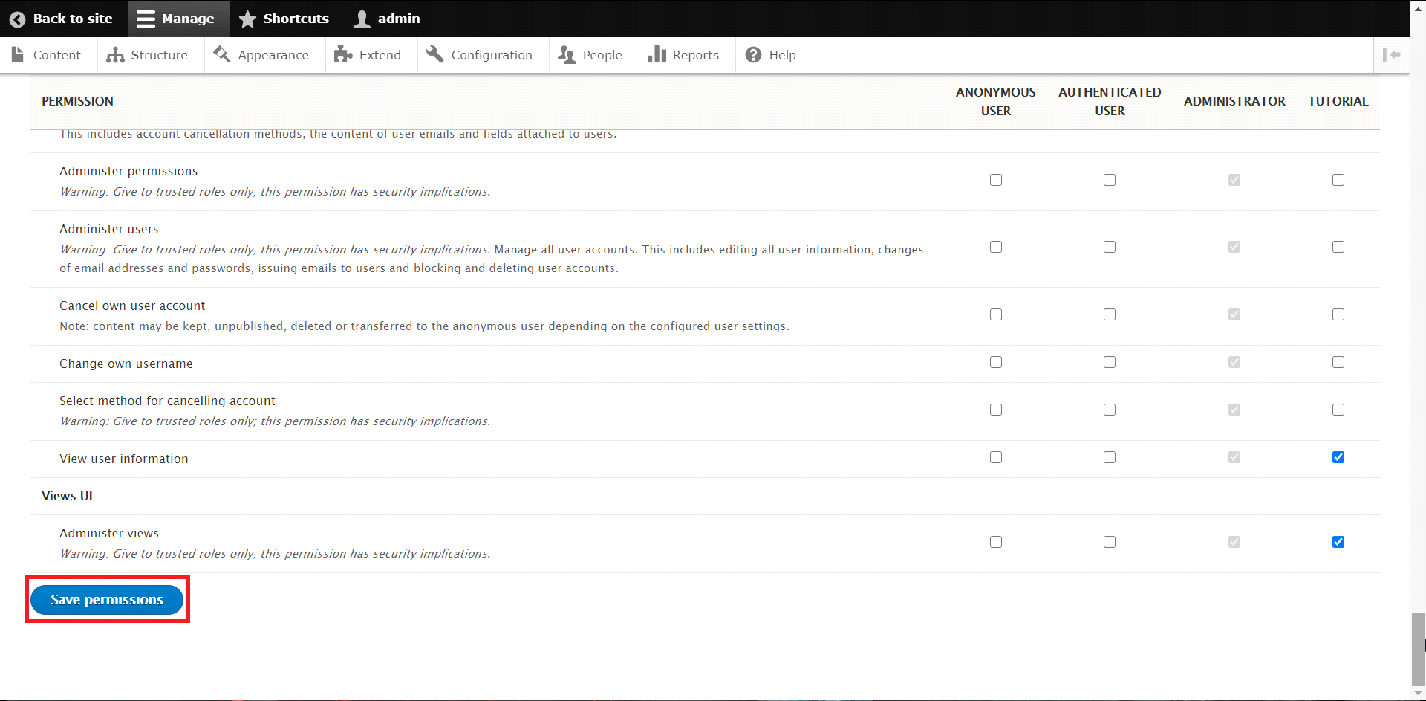Open Content via its page icon
The width and height of the screenshot is (1426, 701).
coord(18,55)
